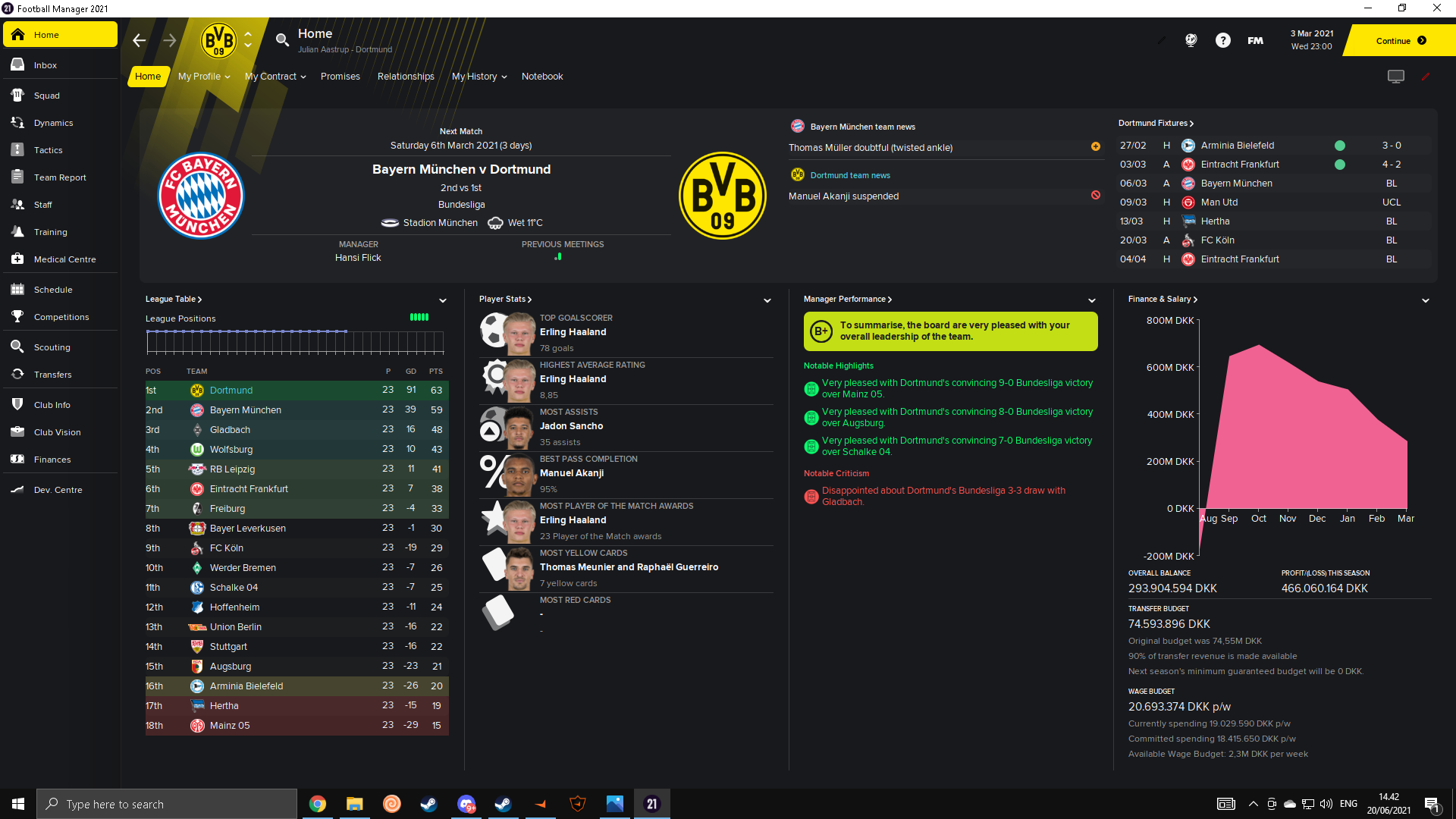Switch to the Relationships tab

[x=406, y=77]
